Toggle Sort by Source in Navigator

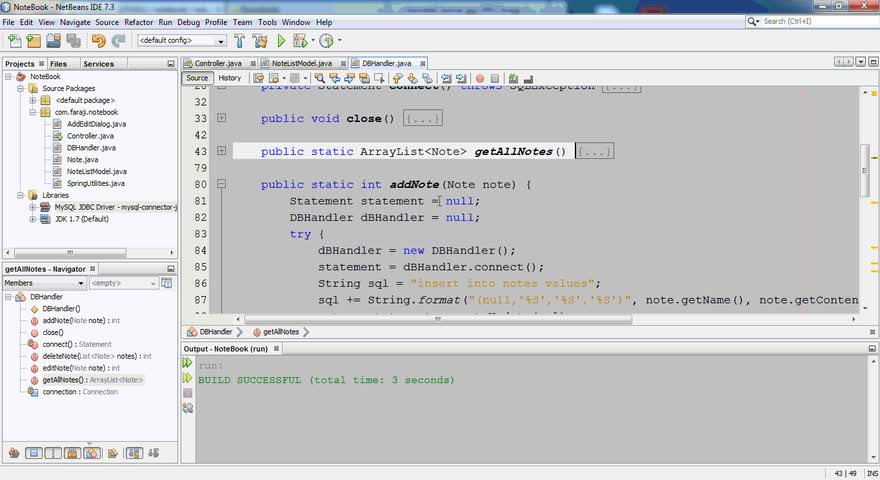tap(154, 452)
